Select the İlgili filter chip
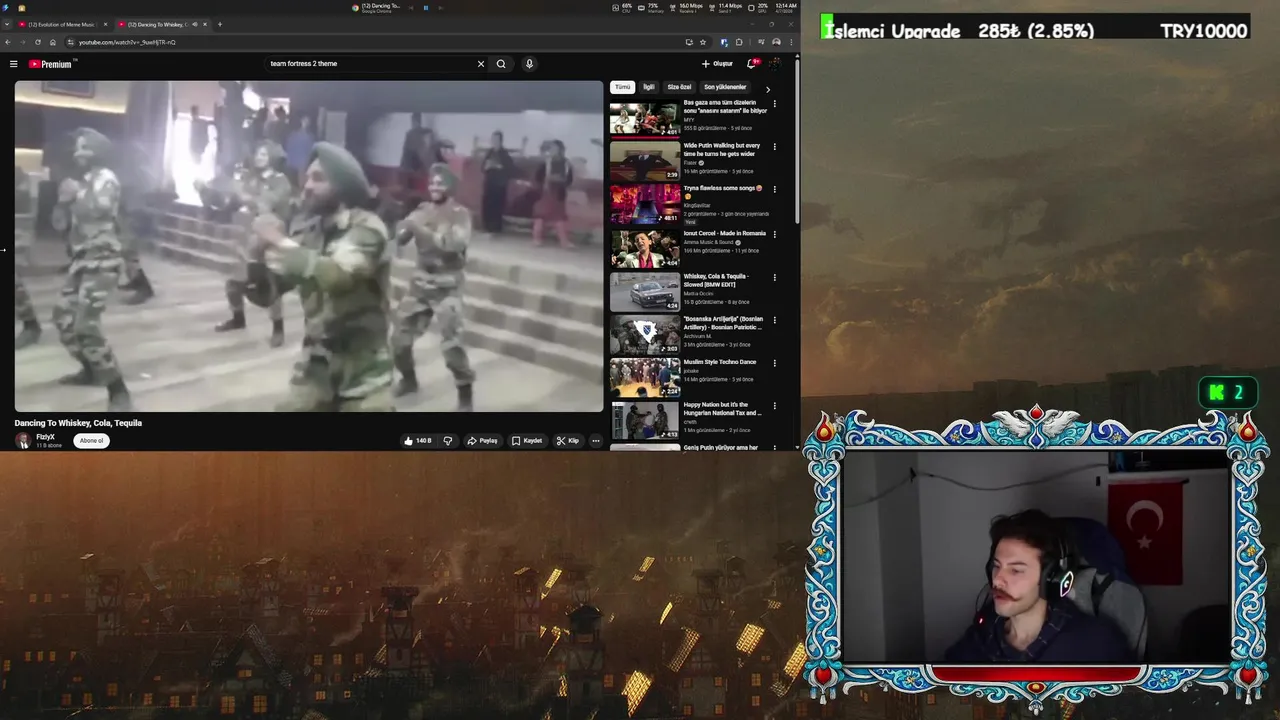Image resolution: width=1280 pixels, height=720 pixels. pos(649,87)
